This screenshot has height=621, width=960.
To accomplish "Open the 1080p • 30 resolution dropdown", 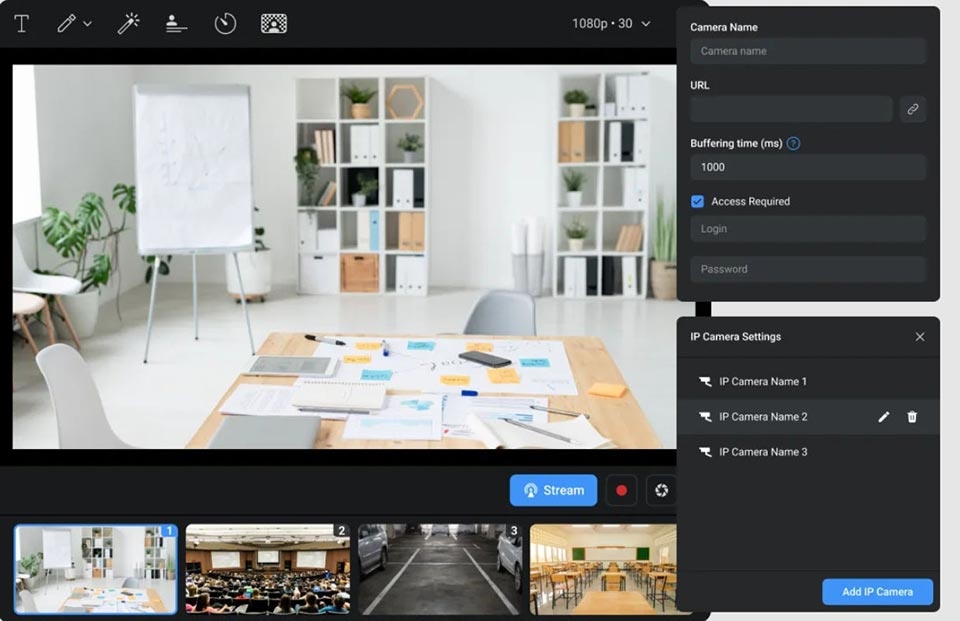I will pos(611,24).
